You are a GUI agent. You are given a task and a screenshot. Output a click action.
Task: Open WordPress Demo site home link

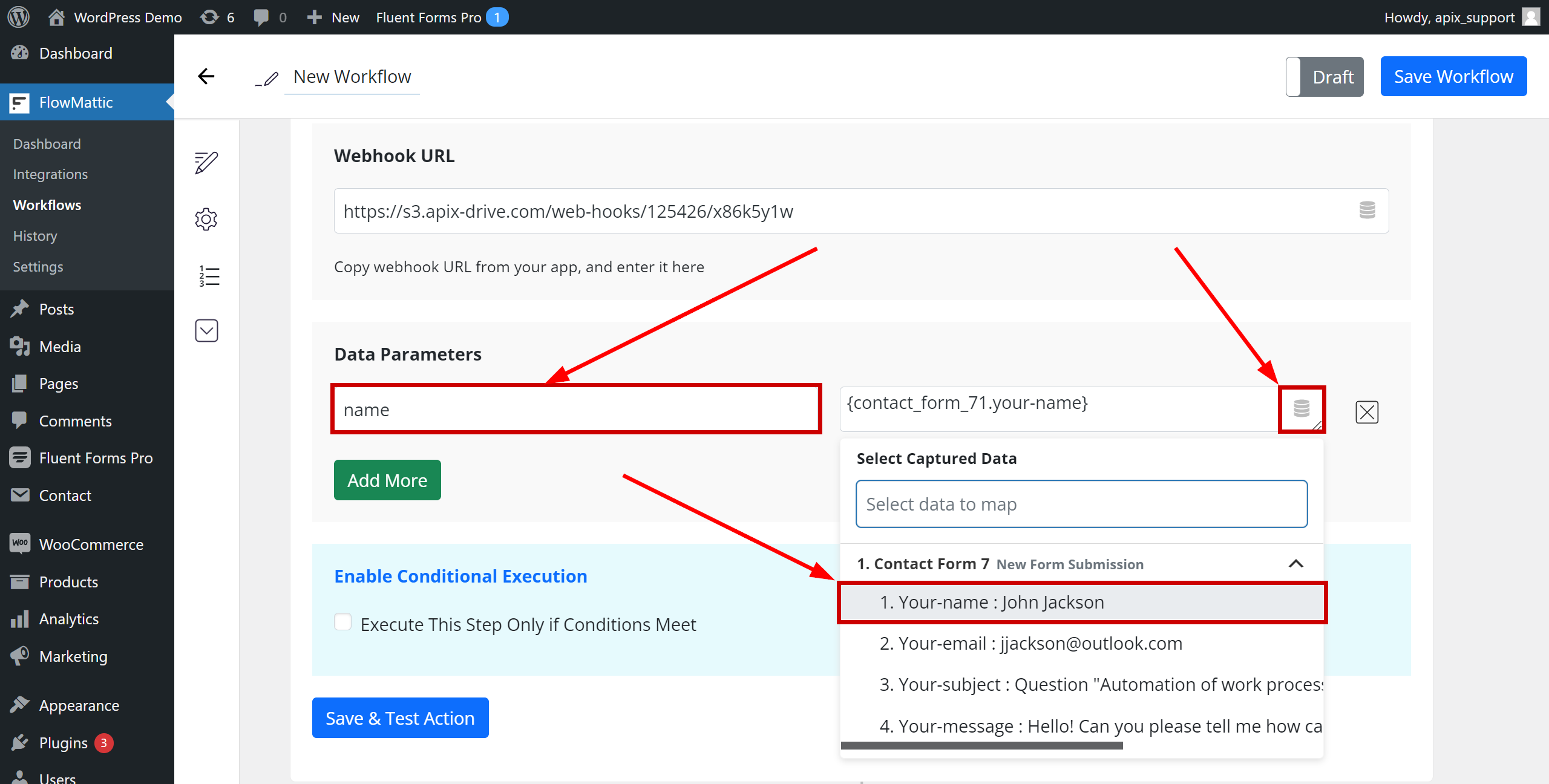[x=115, y=17]
